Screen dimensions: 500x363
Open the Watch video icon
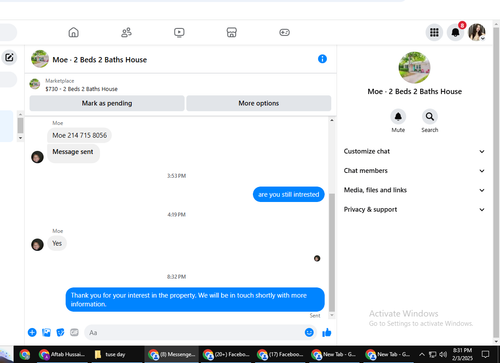click(179, 32)
